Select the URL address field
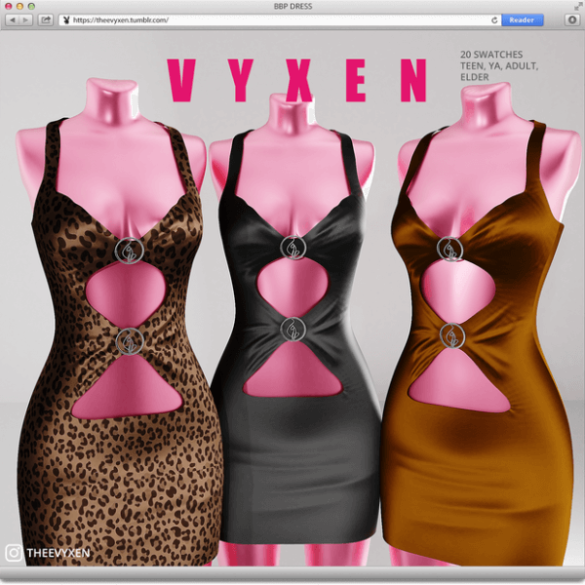Screen dimensions: 585x585 (x=280, y=20)
